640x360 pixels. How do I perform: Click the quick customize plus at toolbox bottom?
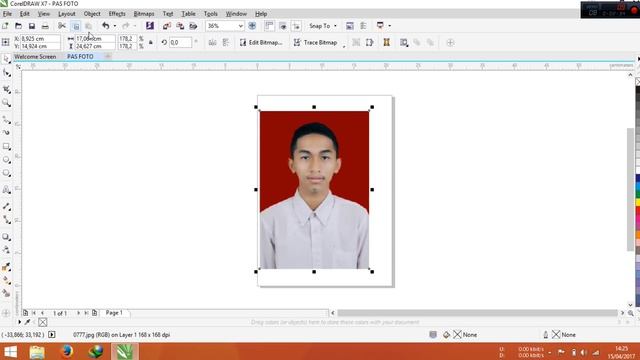pos(6,313)
